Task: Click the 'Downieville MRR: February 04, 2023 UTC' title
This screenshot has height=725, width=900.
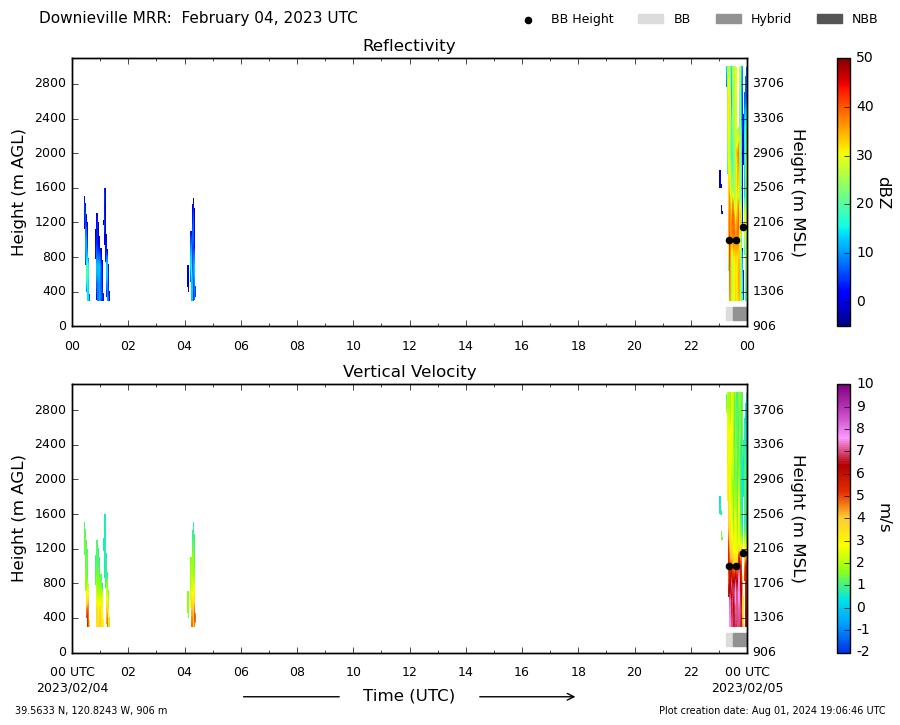Action: [x=198, y=18]
